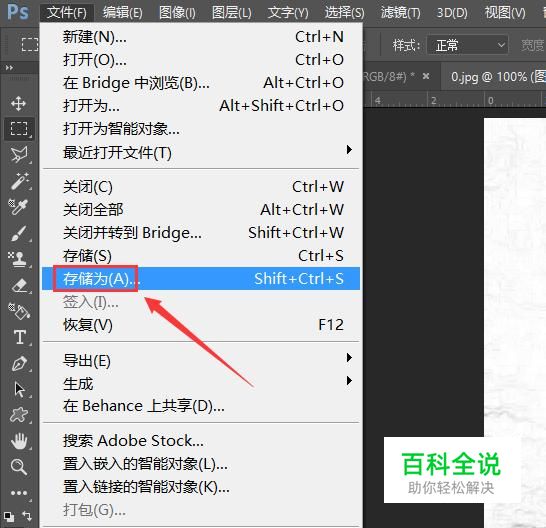Select the Pen tool
546x528 pixels.
(x=19, y=363)
